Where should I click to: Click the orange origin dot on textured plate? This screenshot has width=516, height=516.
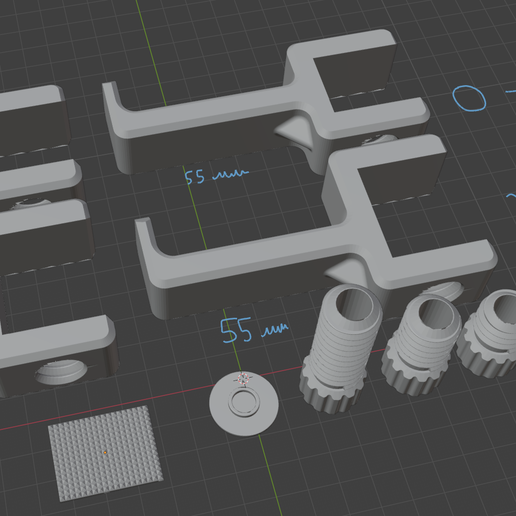coord(105,452)
